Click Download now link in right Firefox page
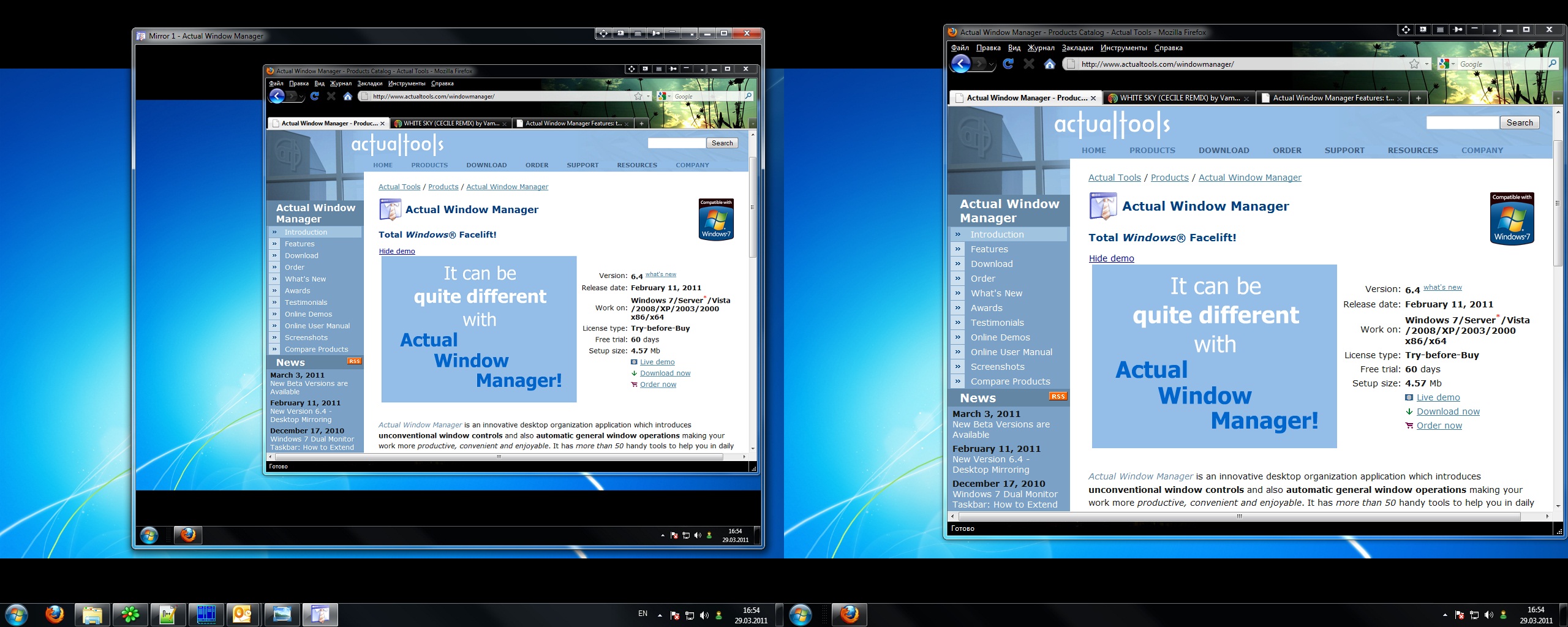Viewport: 1568px width, 627px height. click(x=1448, y=411)
